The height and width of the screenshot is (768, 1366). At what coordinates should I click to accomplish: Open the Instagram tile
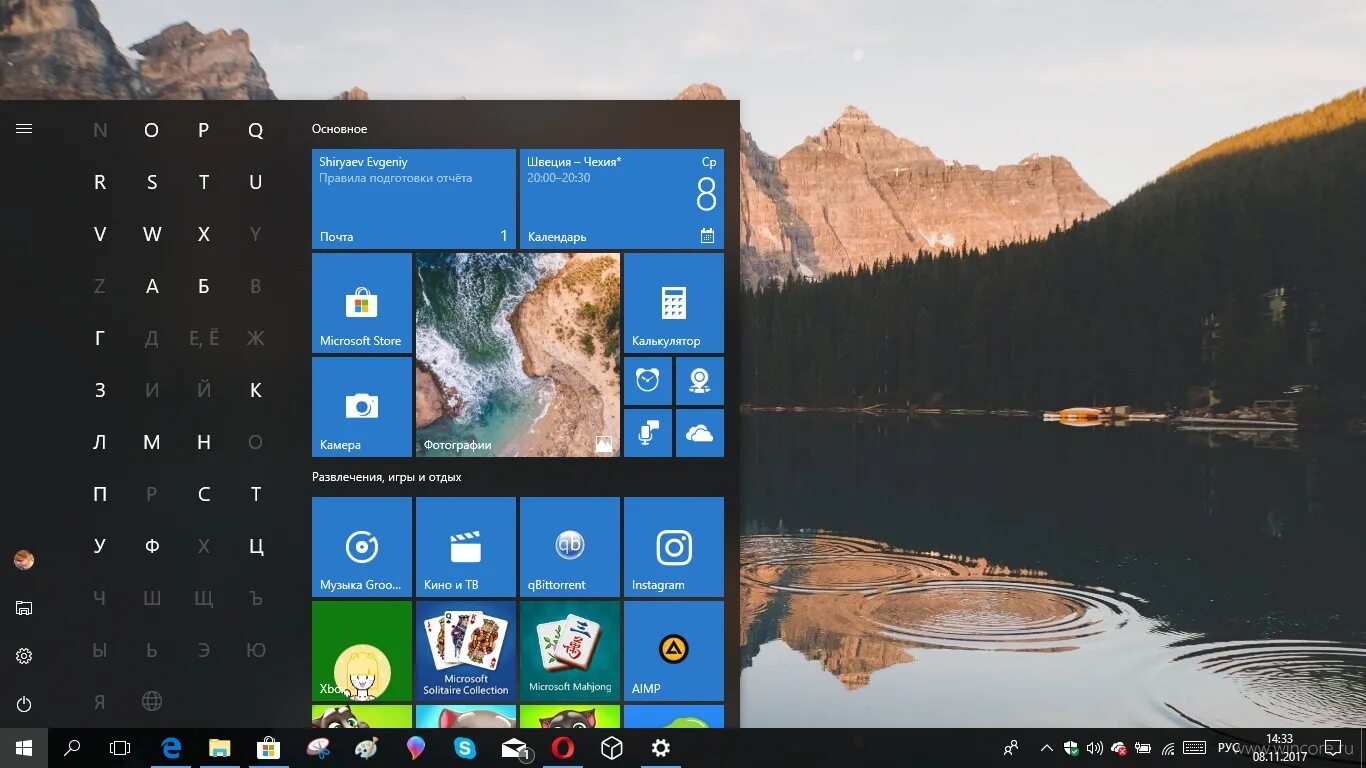673,546
